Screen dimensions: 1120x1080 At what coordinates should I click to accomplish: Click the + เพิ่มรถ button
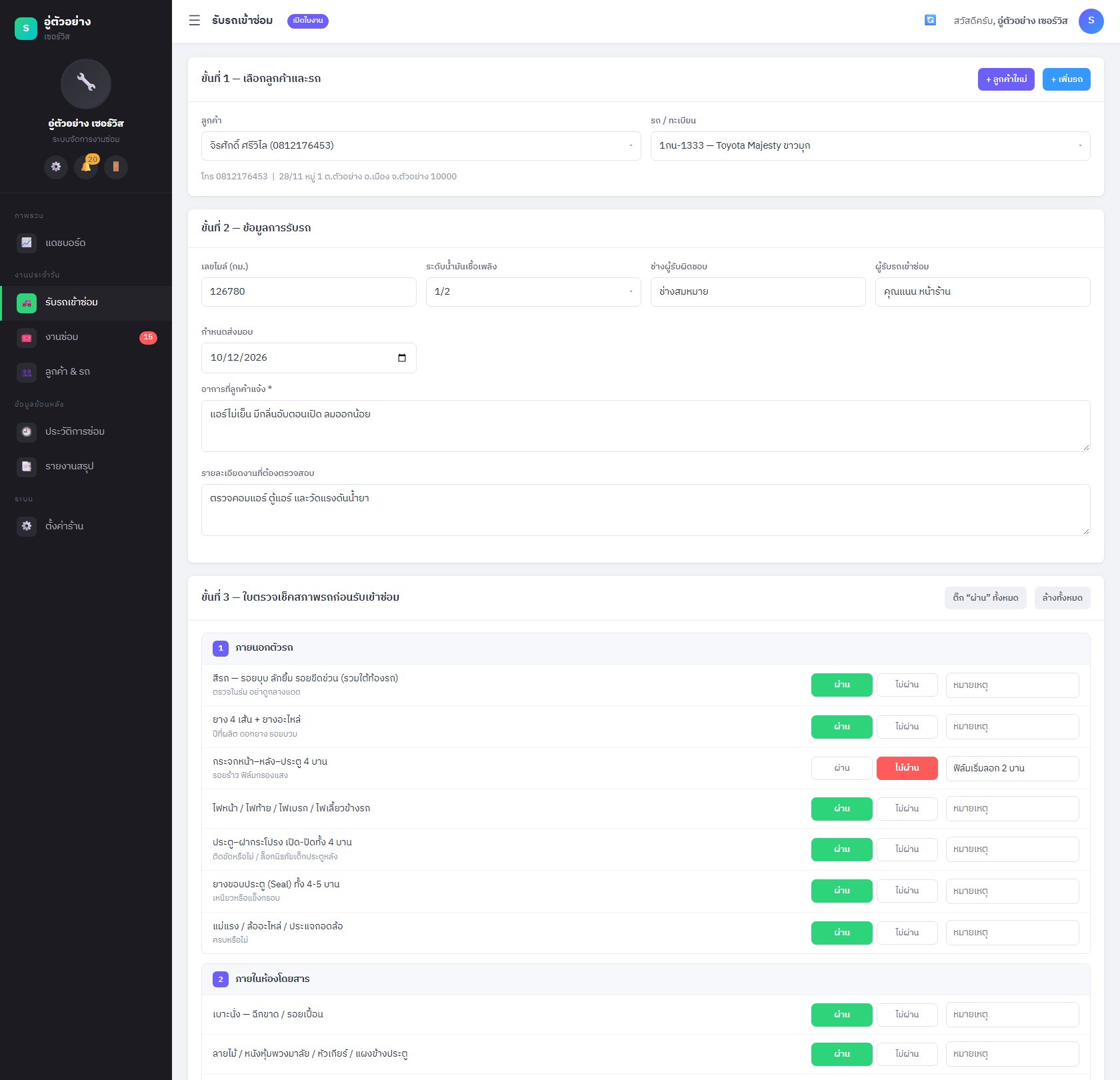coord(1066,79)
